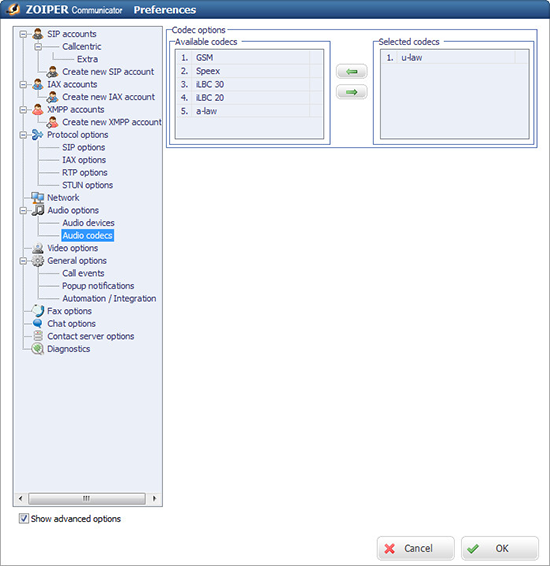Image resolution: width=550 pixels, height=566 pixels.
Task: Select a-law in available codecs
Action: (249, 111)
